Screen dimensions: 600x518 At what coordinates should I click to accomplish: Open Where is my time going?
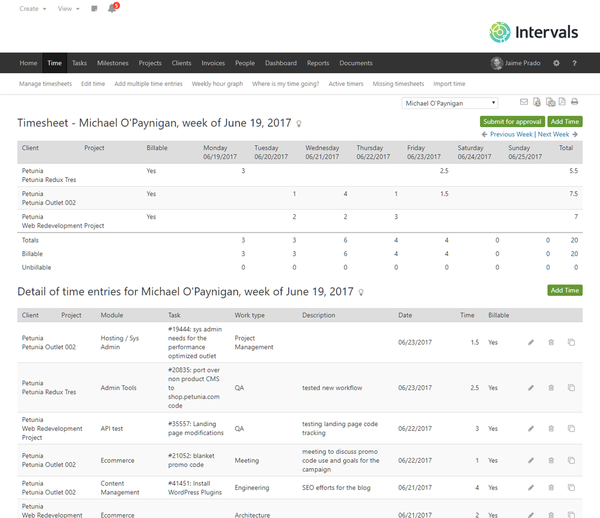tap(285, 84)
